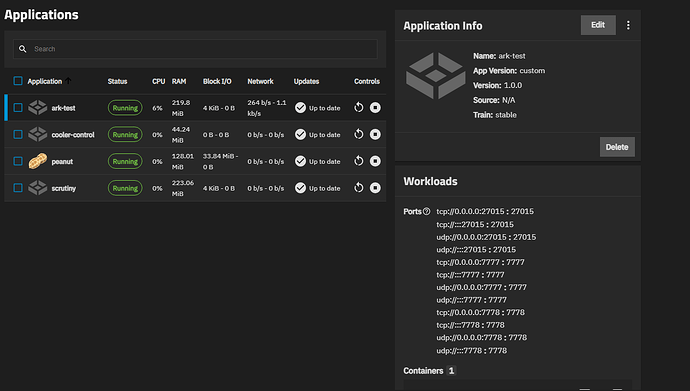Viewport: 690px width, 391px height.
Task: Click the Workloads heading
Action: pos(430,181)
